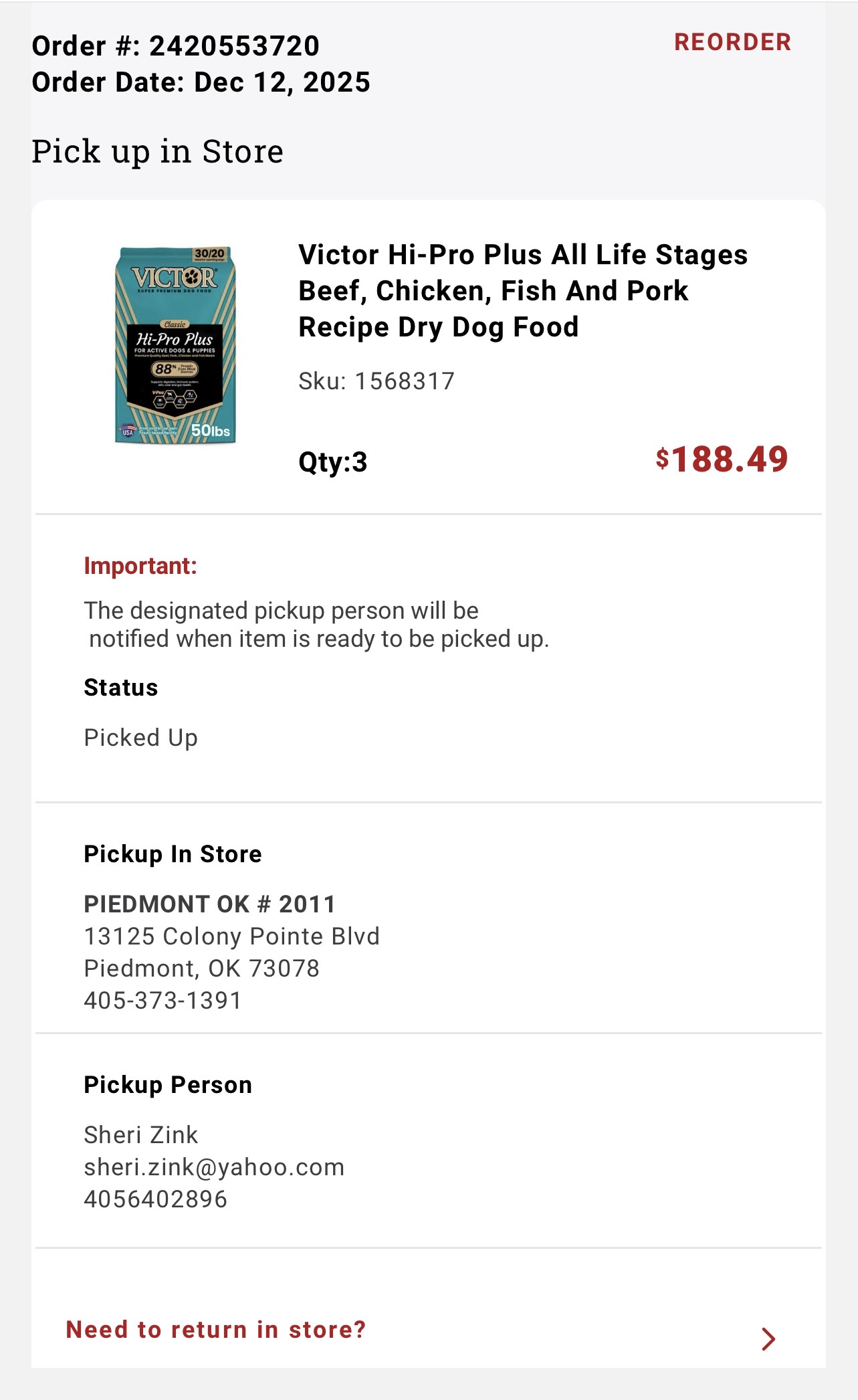Tap the "Pick up in Store" heading
The image size is (858, 1400).
157,151
